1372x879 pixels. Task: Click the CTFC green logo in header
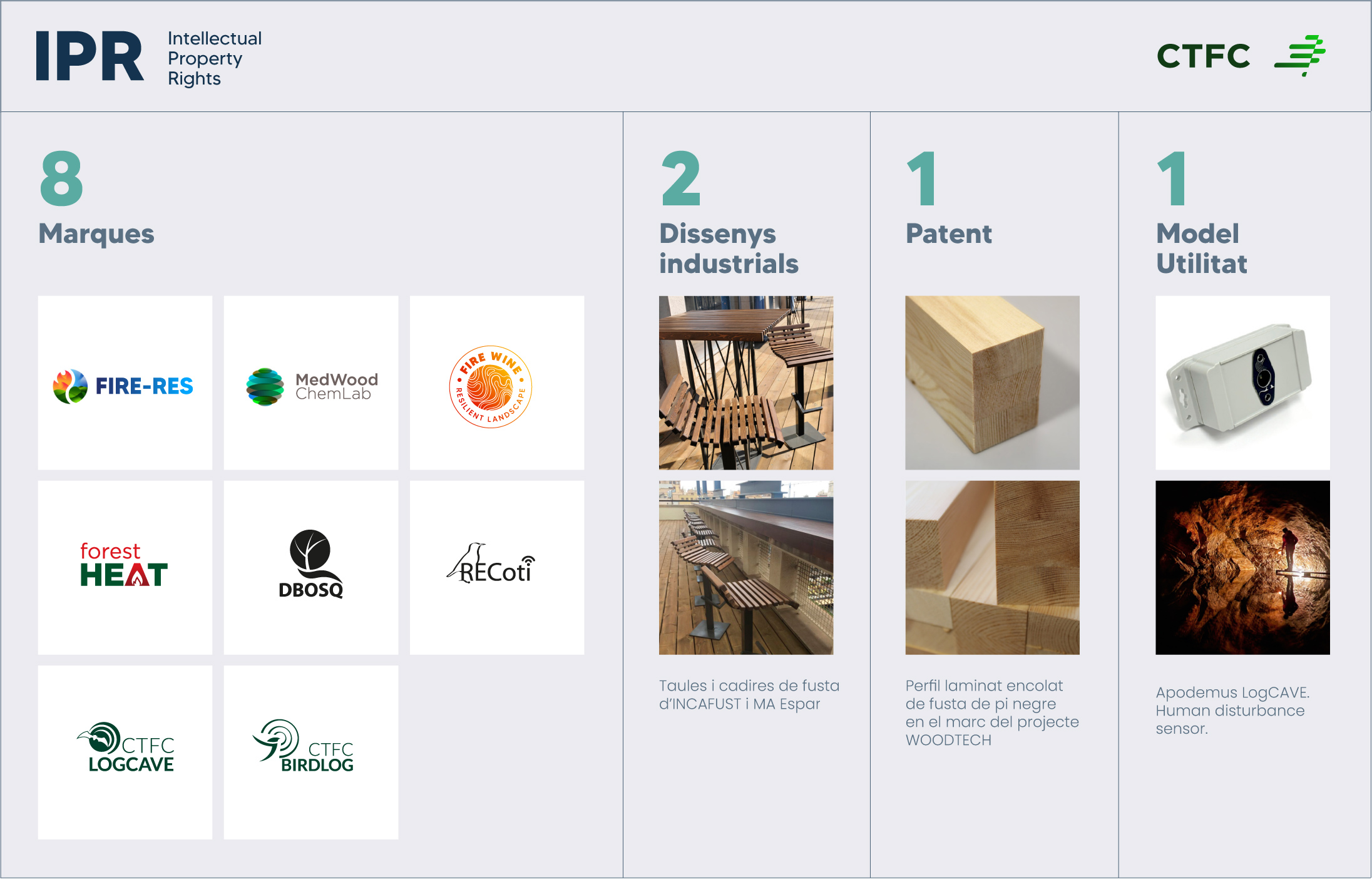tap(1240, 56)
